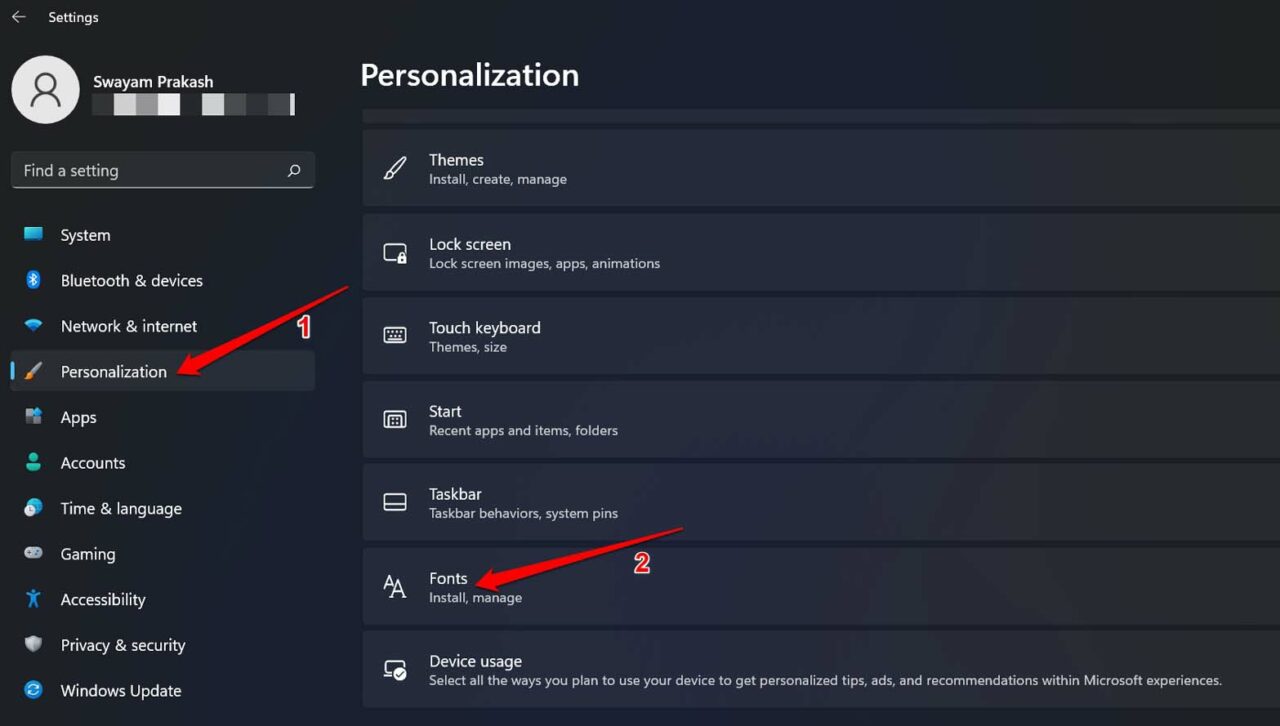Click the Swayam Prakash profile picture
Viewport: 1280px width, 726px height.
pos(45,89)
